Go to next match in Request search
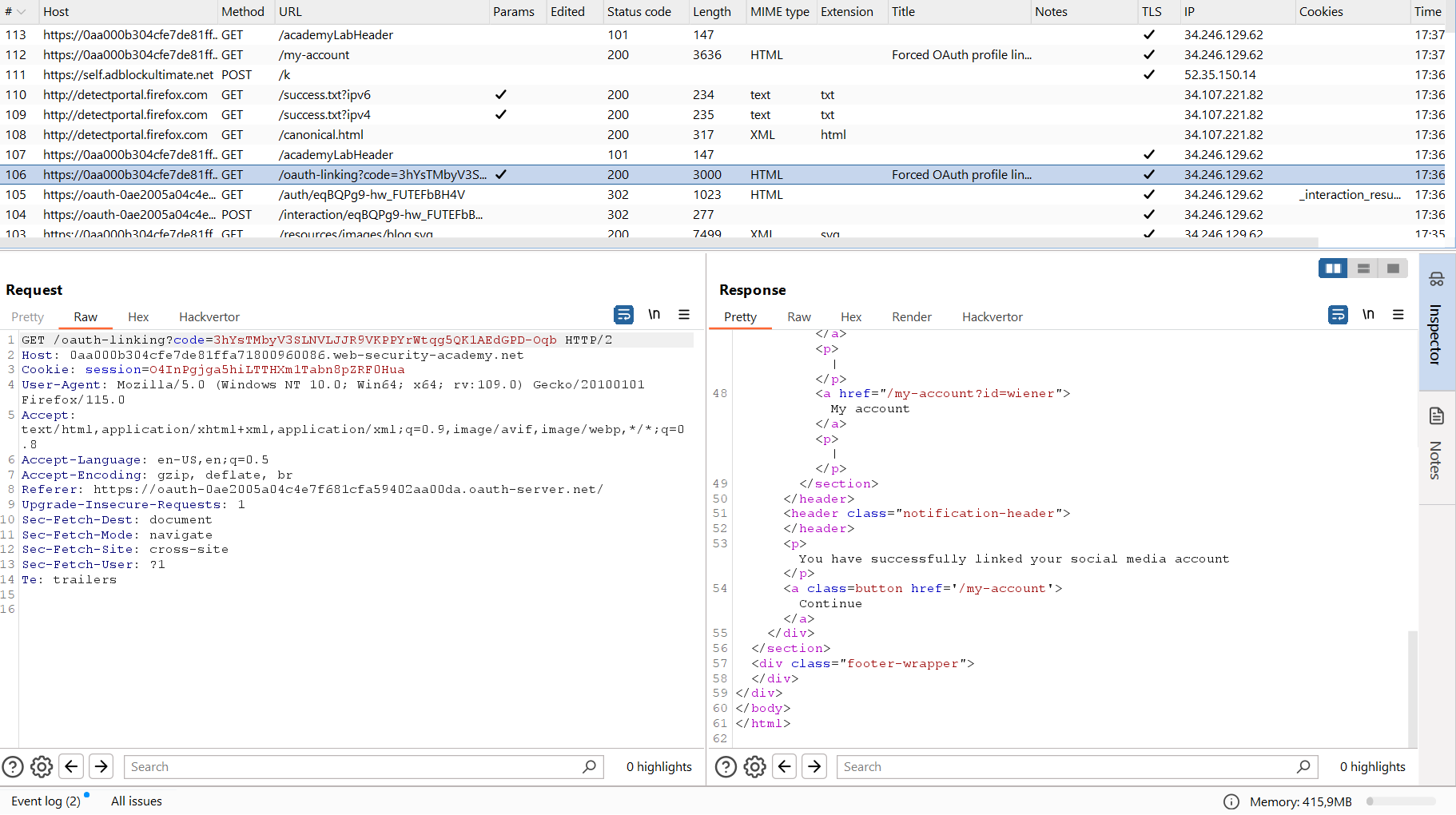The width and height of the screenshot is (1456, 815). pyautogui.click(x=101, y=767)
